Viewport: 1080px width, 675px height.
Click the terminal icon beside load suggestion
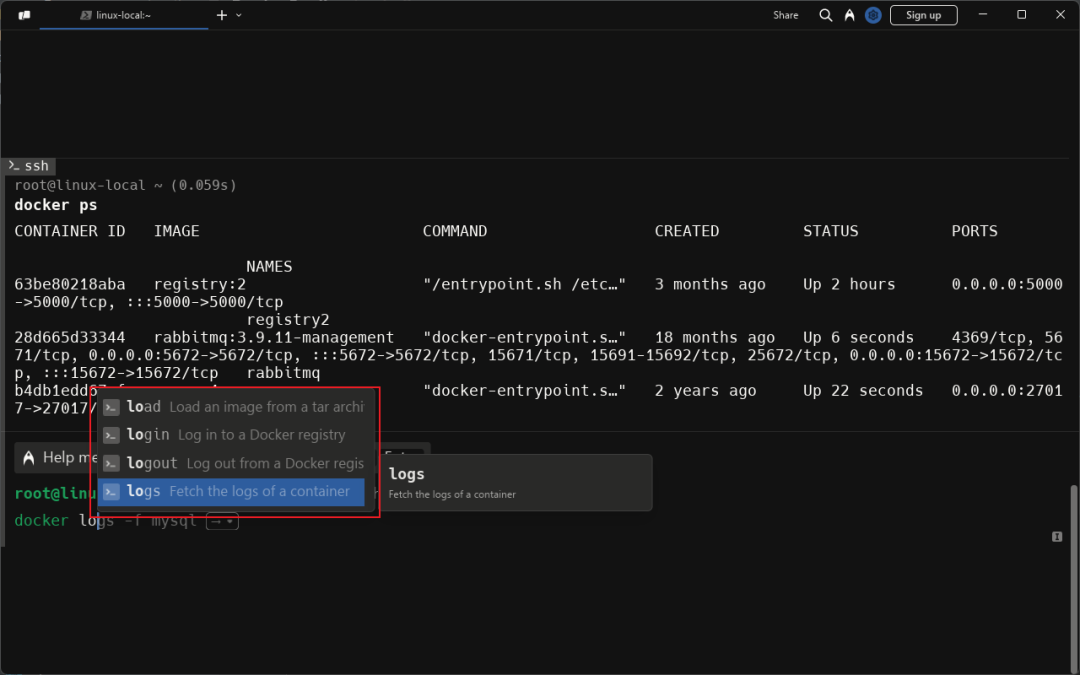pyautogui.click(x=112, y=407)
